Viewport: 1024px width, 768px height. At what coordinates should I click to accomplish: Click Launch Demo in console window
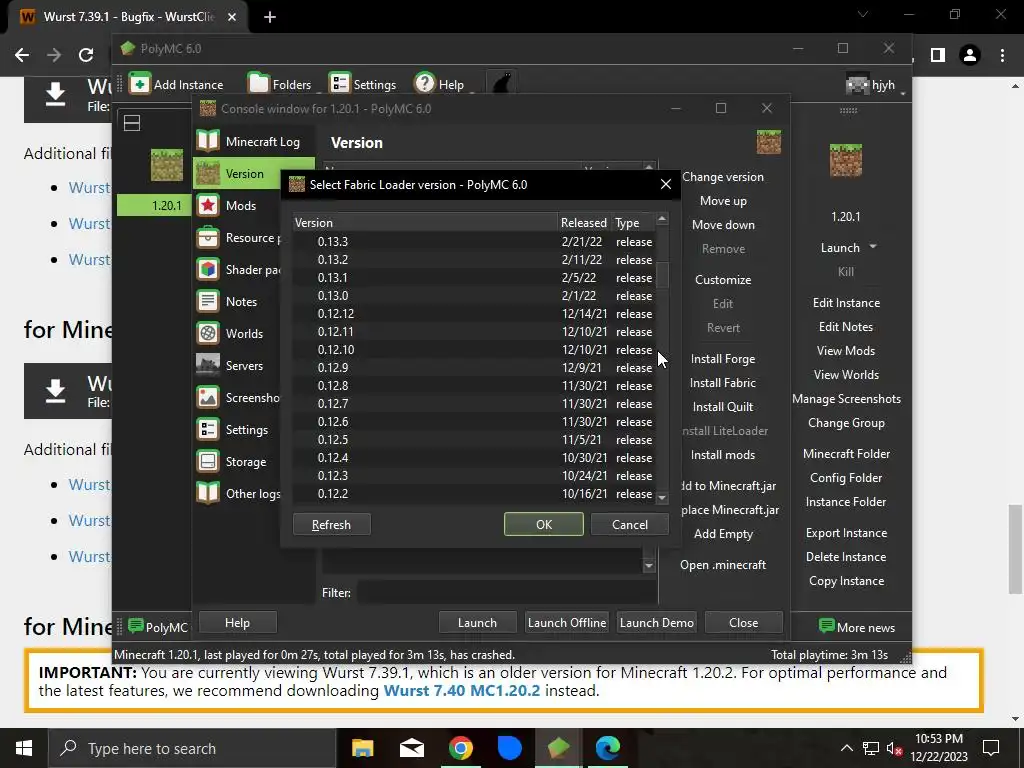click(656, 623)
